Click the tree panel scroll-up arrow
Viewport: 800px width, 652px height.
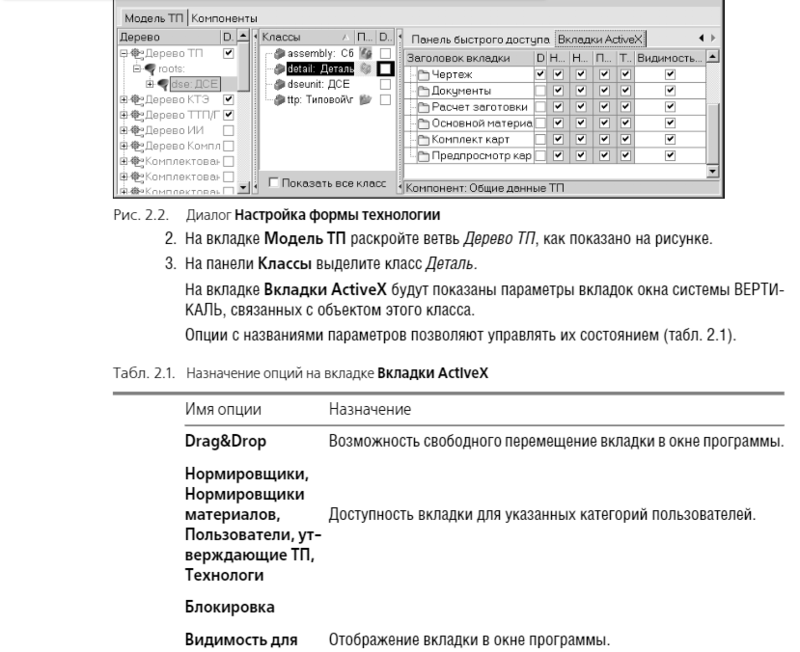[x=243, y=36]
